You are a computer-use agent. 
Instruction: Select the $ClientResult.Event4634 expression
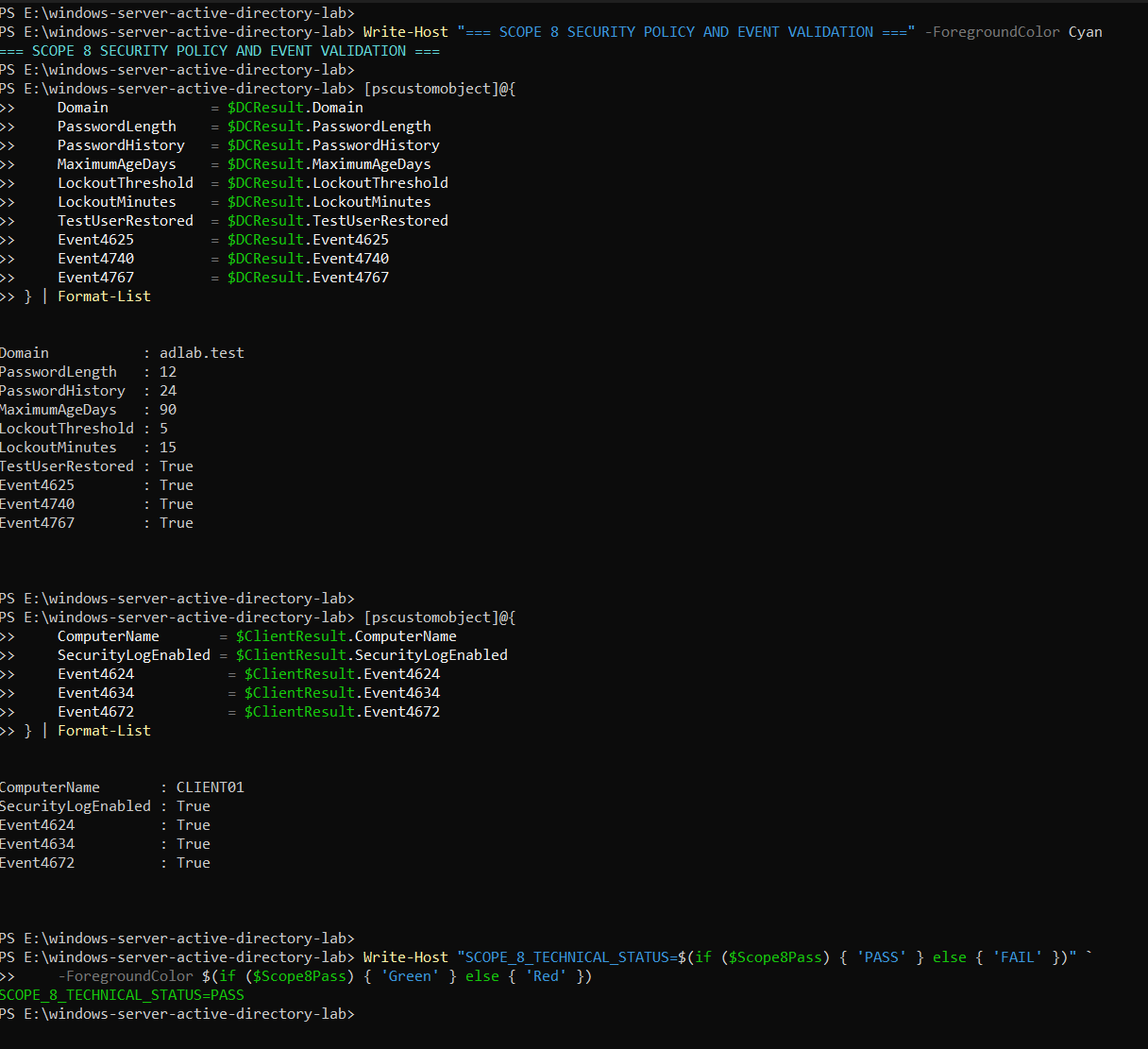pyautogui.click(x=342, y=693)
